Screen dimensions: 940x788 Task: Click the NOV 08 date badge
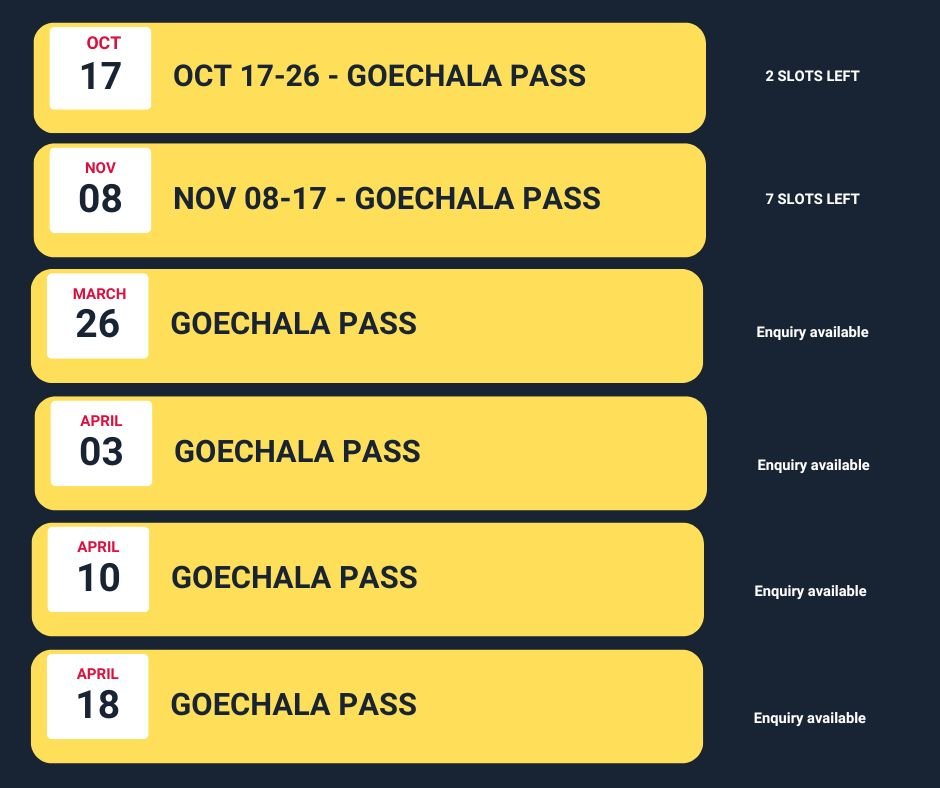pyautogui.click(x=100, y=191)
